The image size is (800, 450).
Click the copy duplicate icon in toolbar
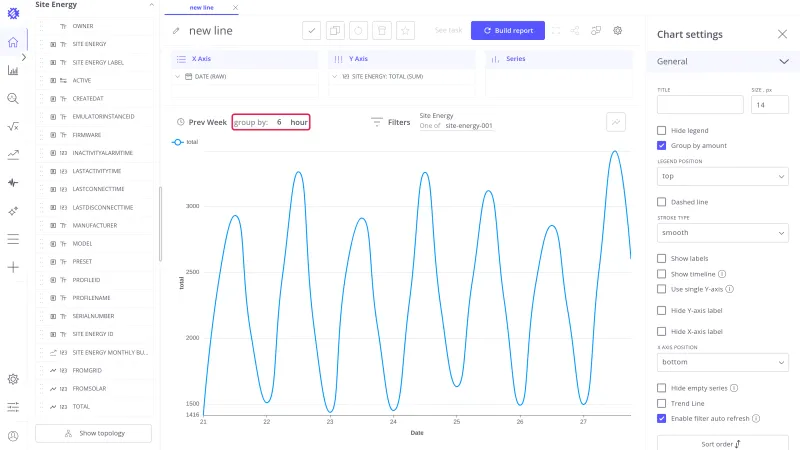[x=335, y=31]
